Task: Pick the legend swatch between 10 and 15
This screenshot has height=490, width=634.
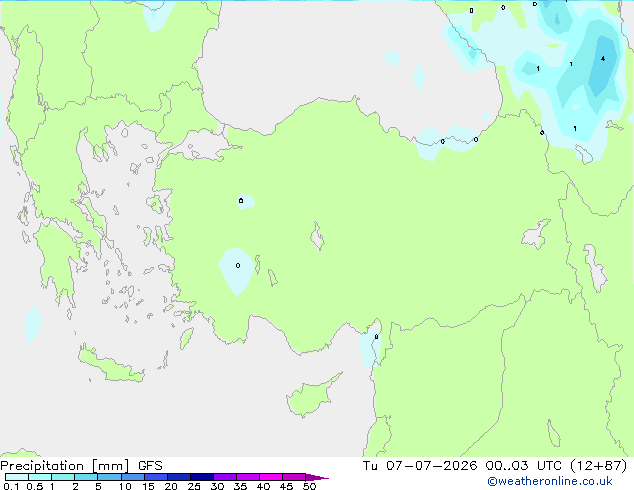Action: click(133, 477)
